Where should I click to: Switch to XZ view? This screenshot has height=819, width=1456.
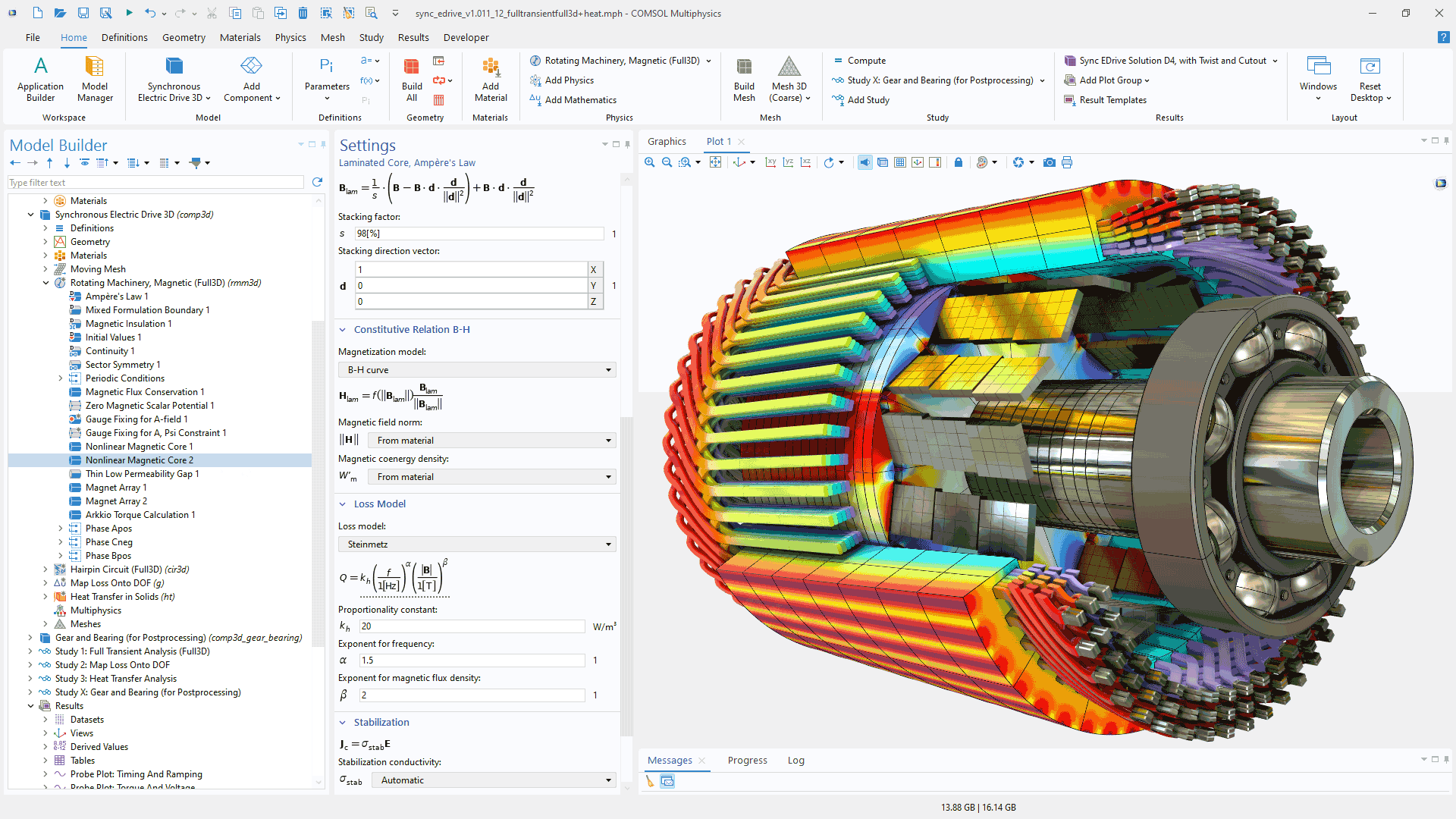click(805, 162)
